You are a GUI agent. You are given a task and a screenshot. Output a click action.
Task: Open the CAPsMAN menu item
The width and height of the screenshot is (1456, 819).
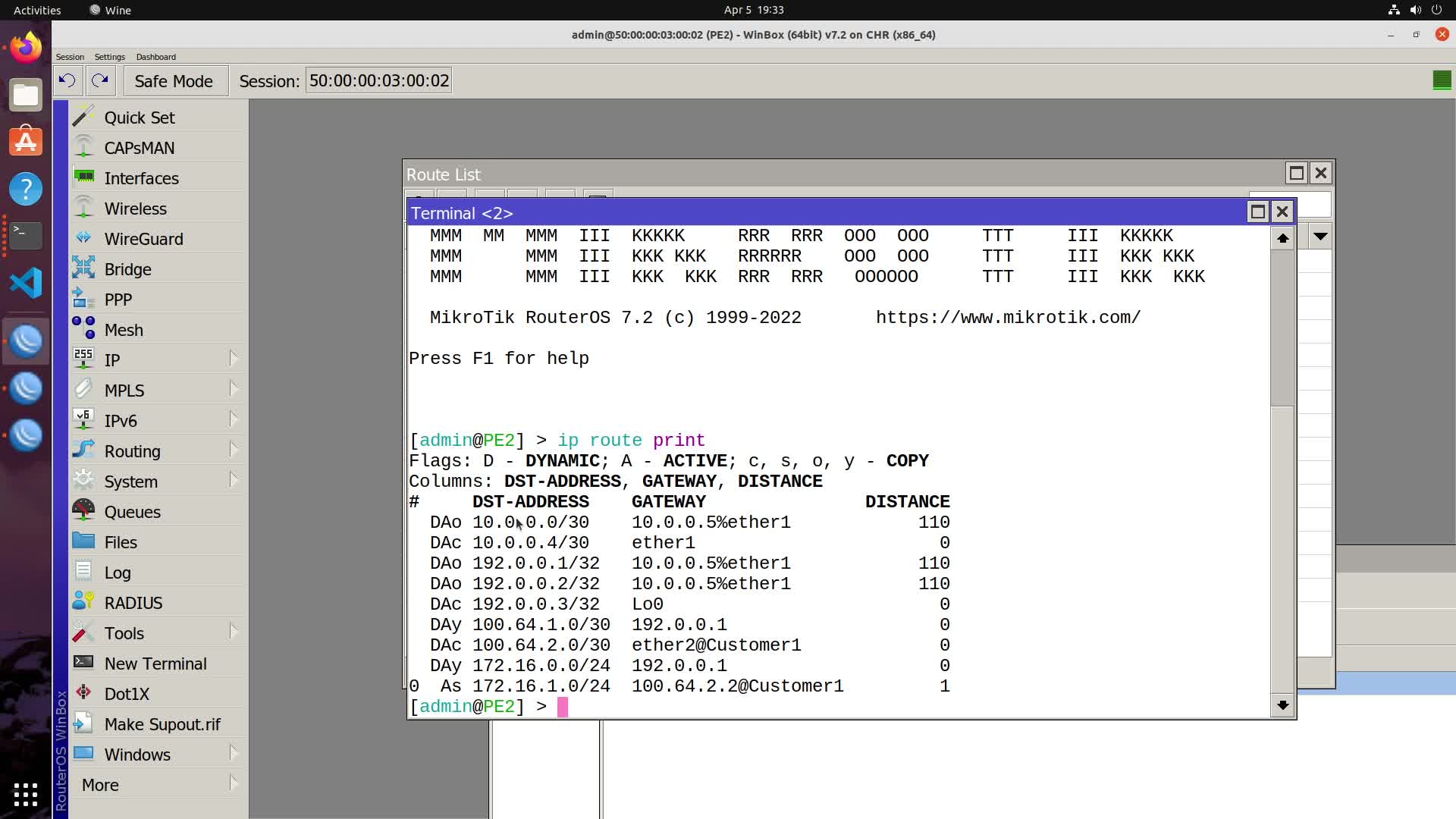pos(159,148)
